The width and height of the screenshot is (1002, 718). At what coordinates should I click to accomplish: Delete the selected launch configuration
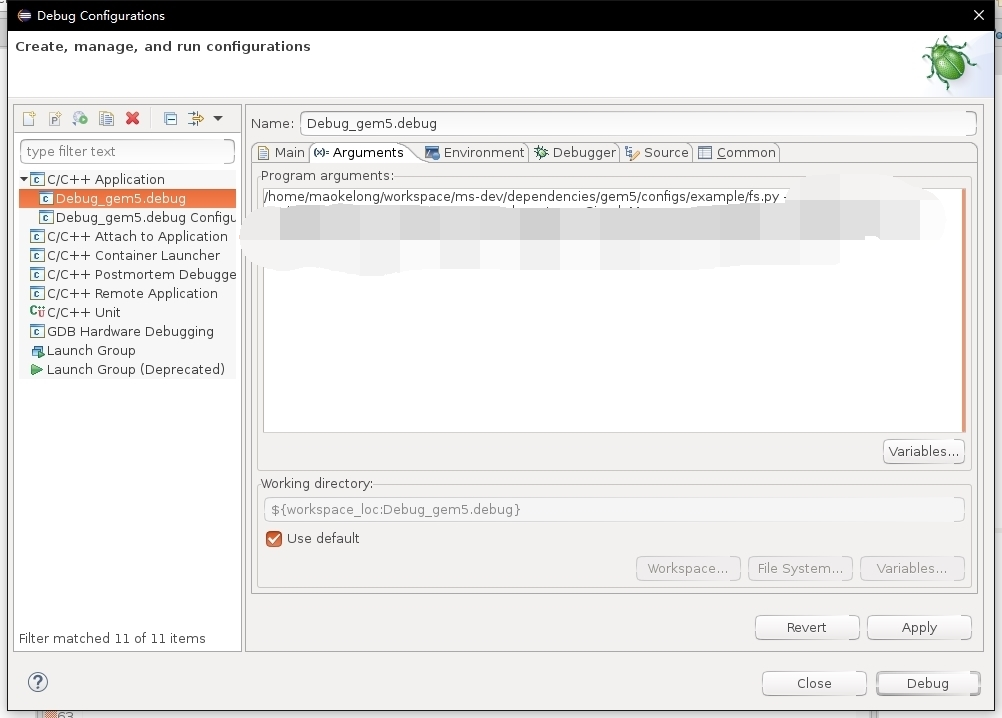[x=132, y=118]
